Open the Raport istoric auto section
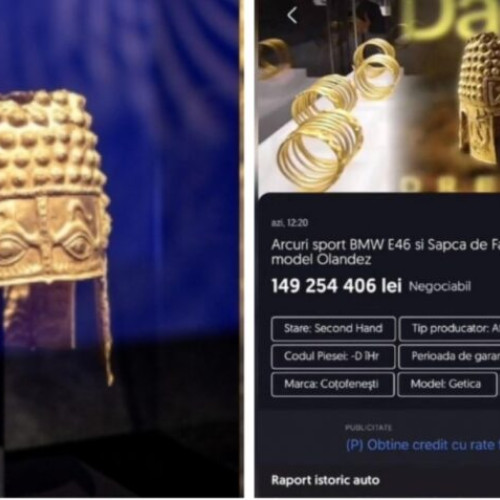This screenshot has height=500, width=500. [325, 480]
